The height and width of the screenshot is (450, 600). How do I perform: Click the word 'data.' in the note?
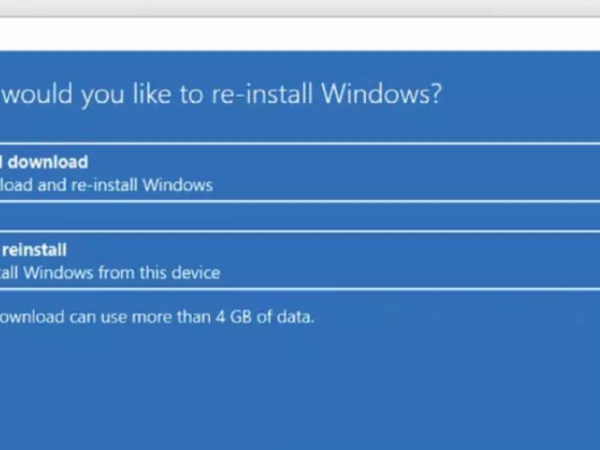(297, 317)
